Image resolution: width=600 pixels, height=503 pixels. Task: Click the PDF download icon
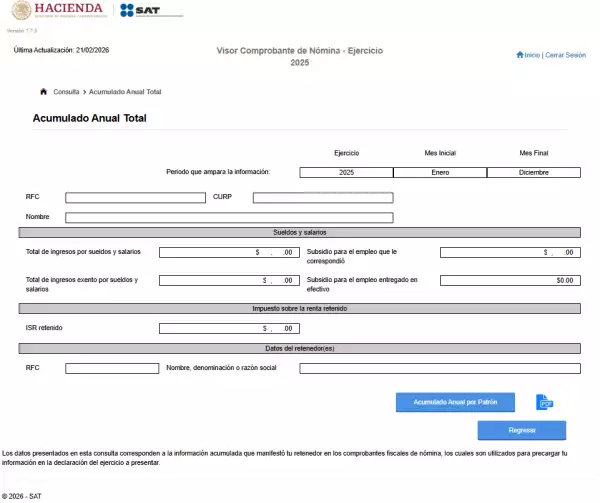click(x=545, y=402)
